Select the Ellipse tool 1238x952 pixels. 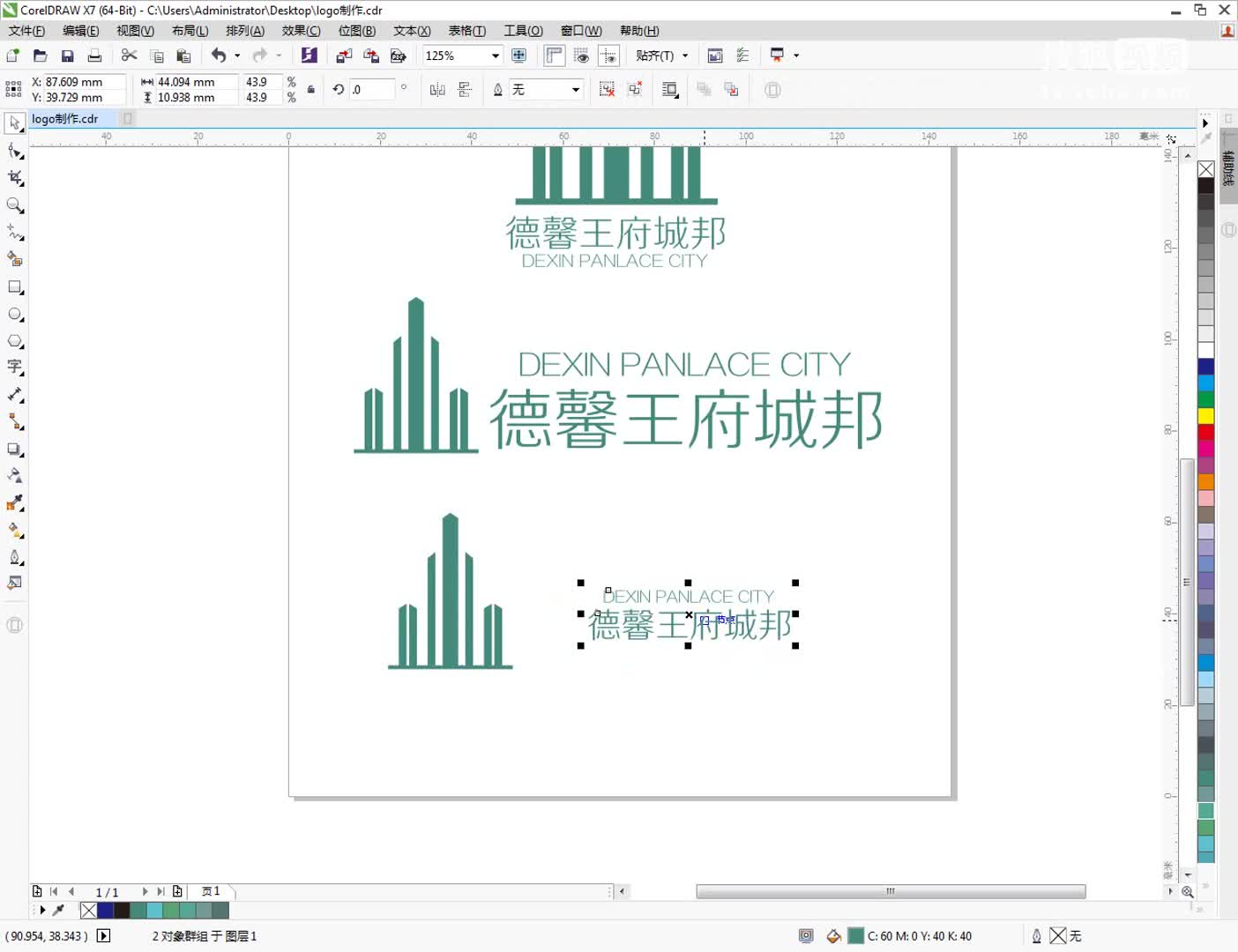coord(14,314)
